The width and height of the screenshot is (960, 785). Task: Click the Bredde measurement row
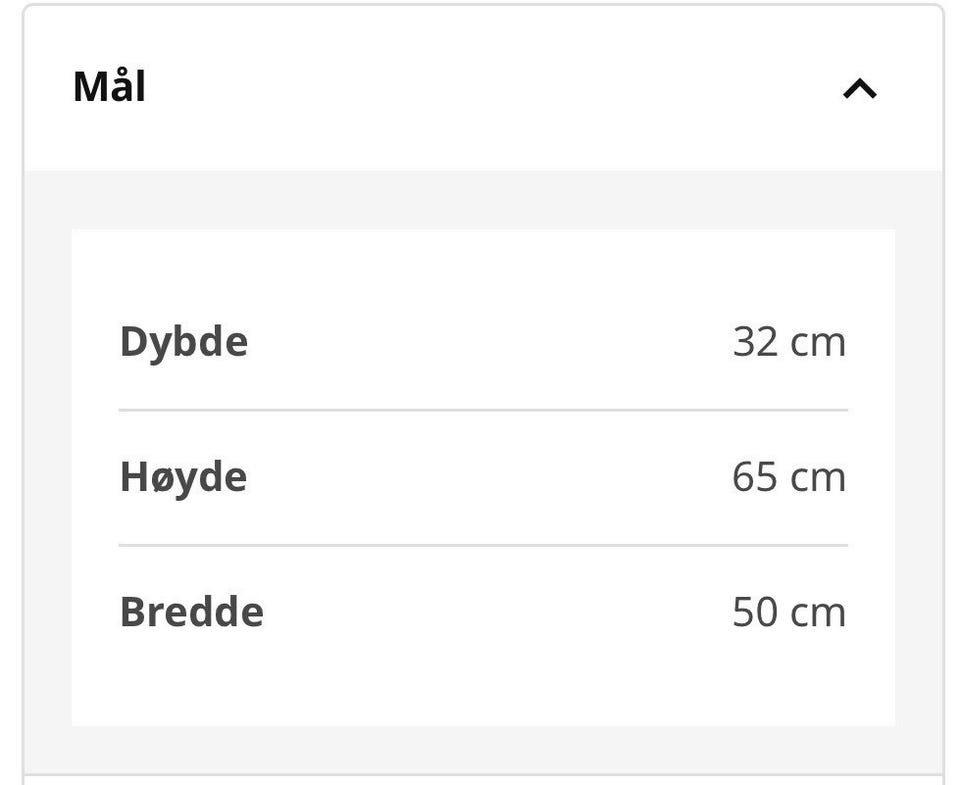tap(483, 612)
